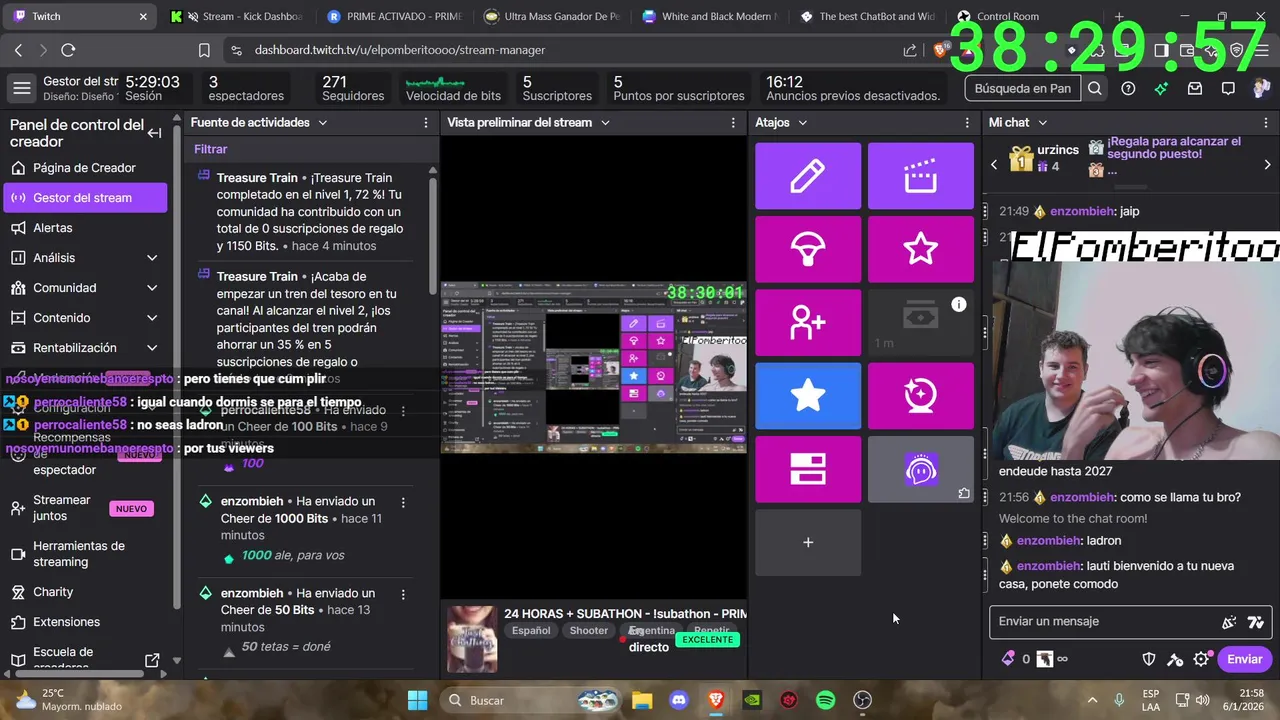Click the search magnifier button in header

(1095, 88)
